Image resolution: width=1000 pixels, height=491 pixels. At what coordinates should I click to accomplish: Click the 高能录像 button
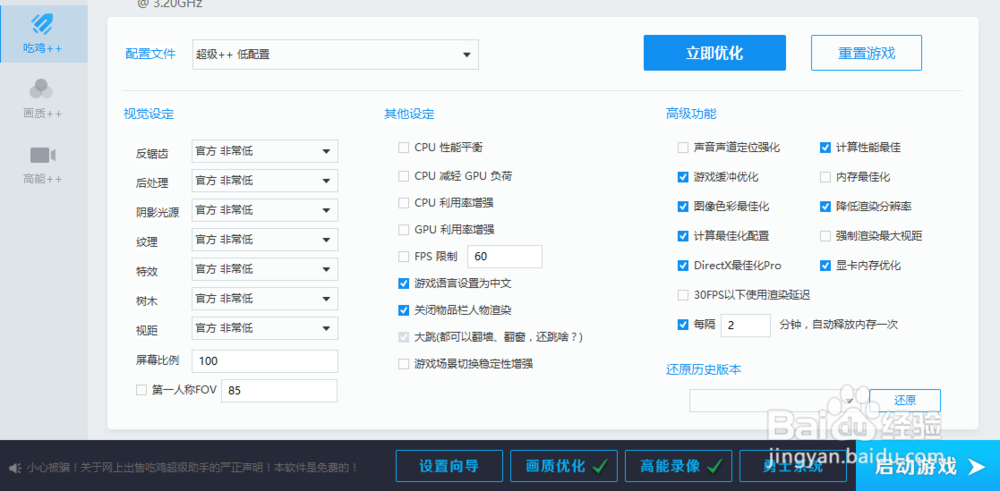[679, 466]
